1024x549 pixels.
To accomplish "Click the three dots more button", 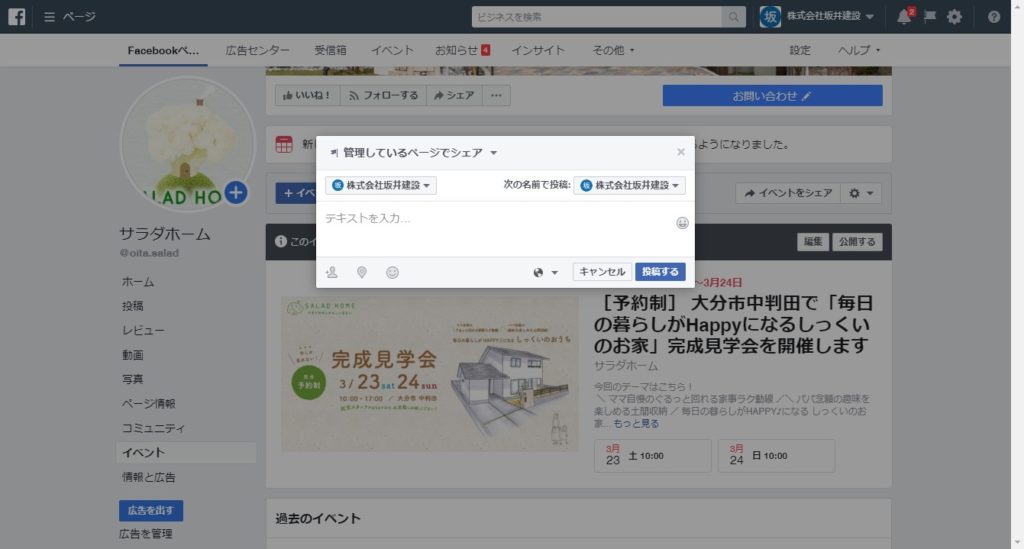I will pos(496,95).
